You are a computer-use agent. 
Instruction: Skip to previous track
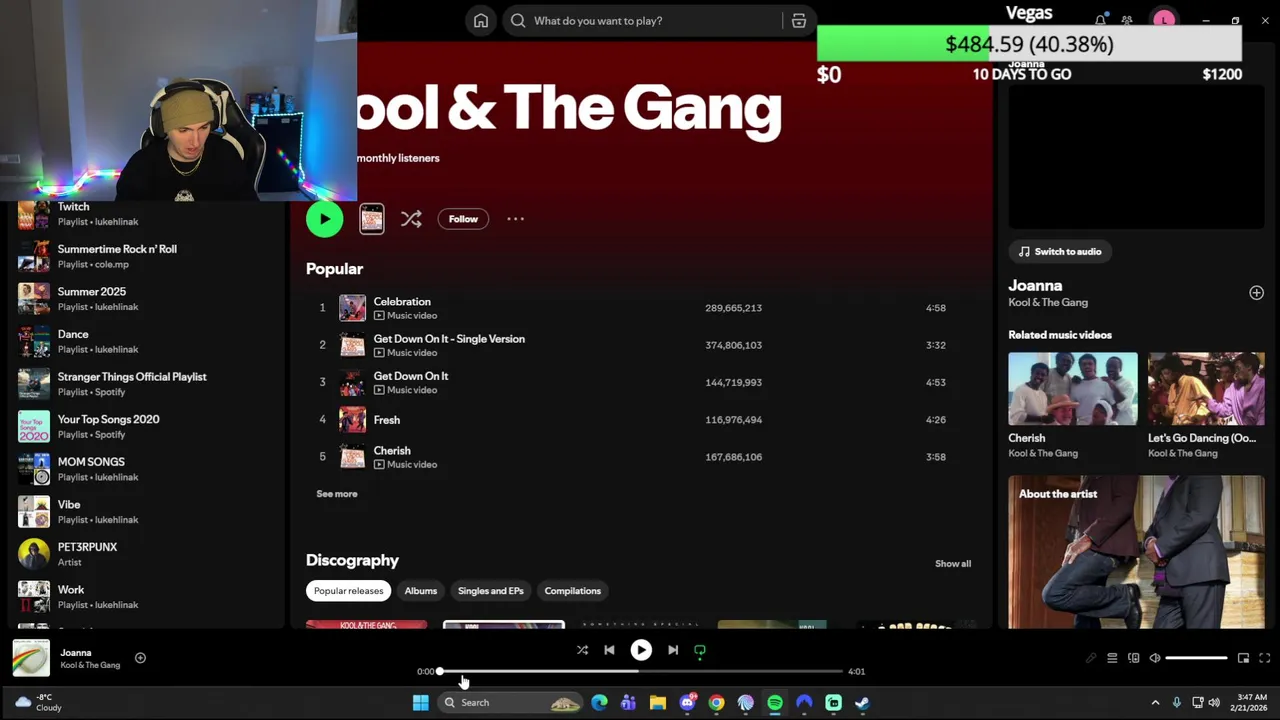[609, 650]
